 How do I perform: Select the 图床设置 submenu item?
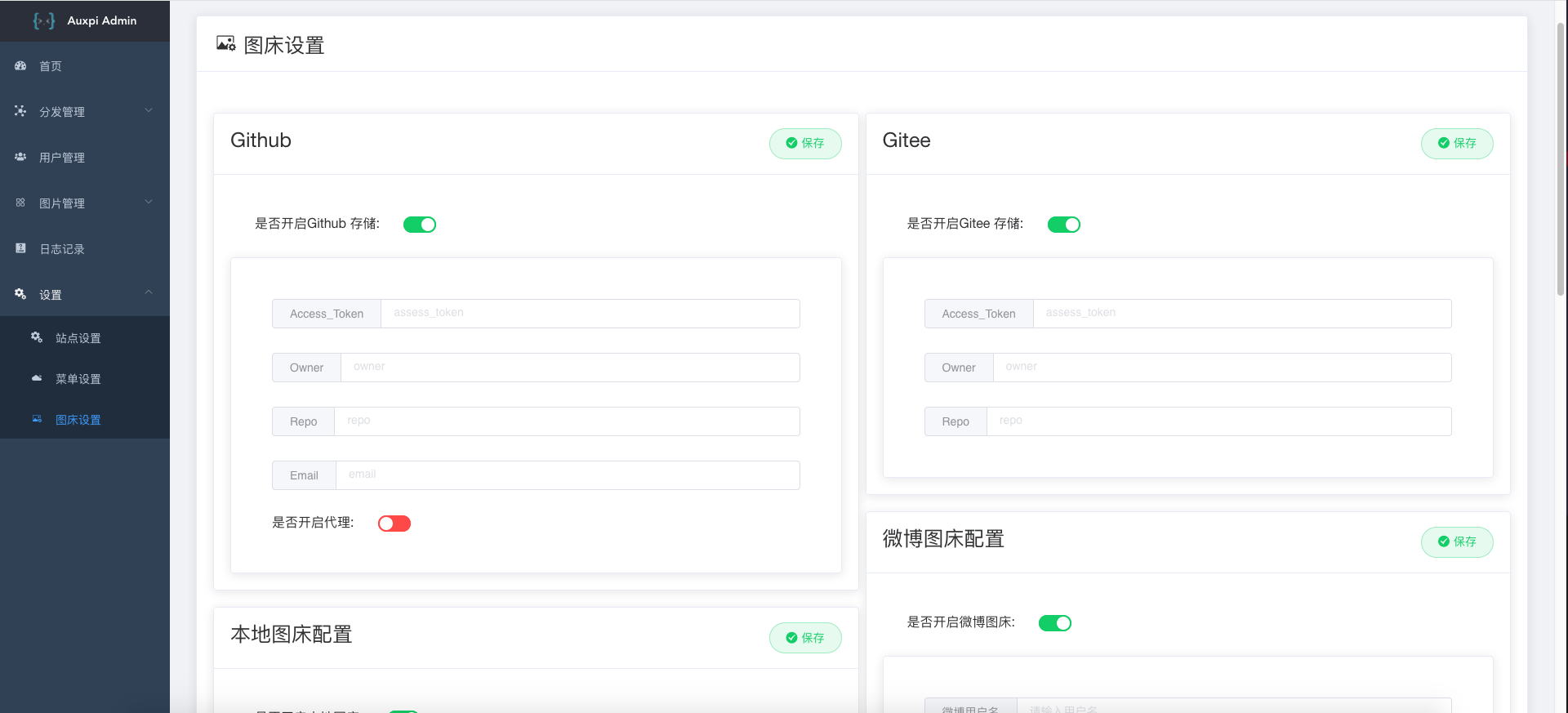click(85, 419)
